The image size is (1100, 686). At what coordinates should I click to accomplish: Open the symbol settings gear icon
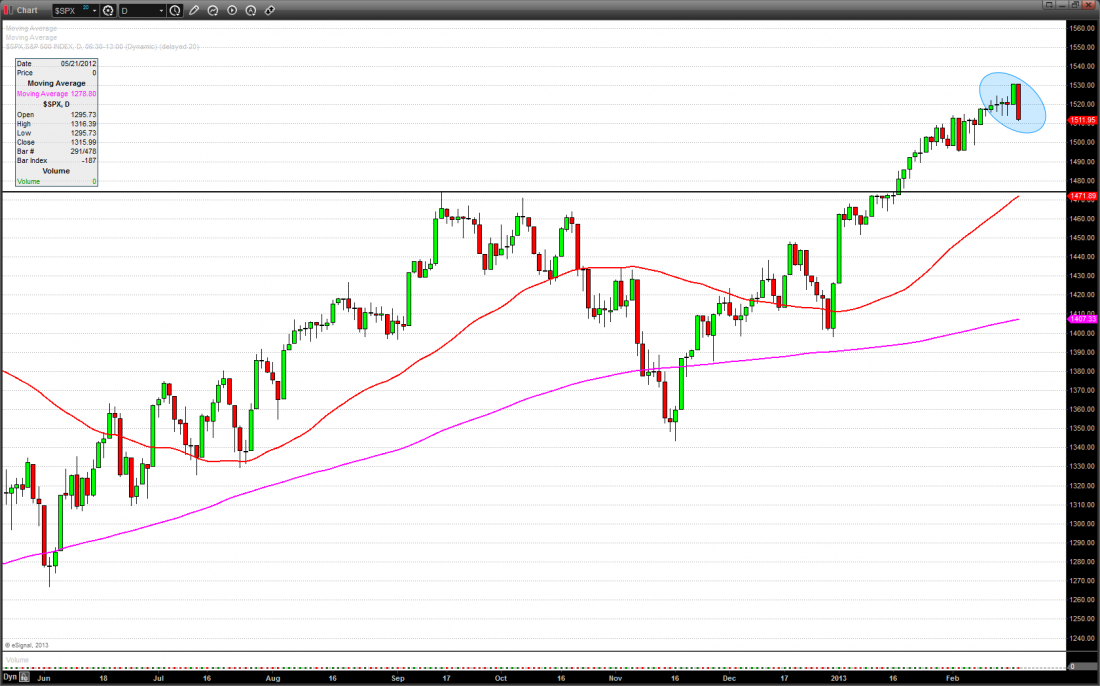[x=108, y=10]
